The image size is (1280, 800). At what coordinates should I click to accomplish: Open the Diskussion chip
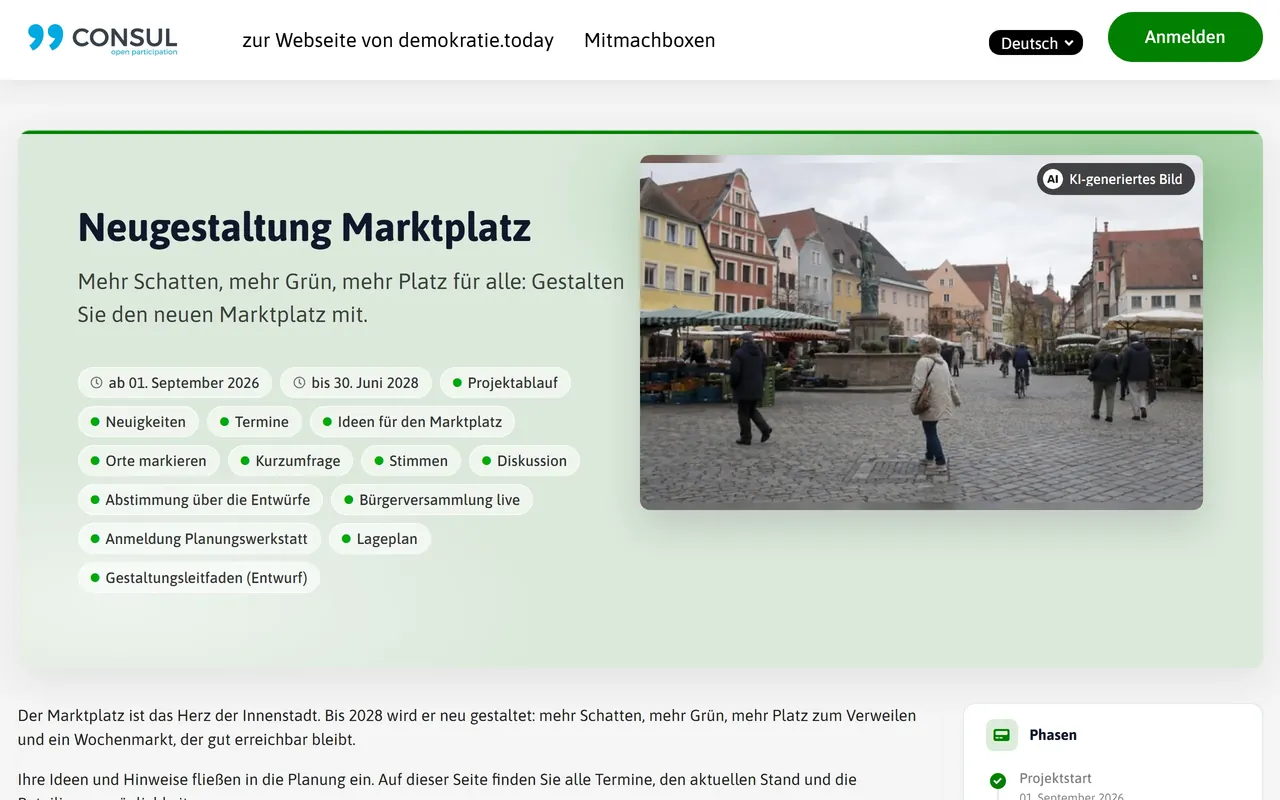(x=524, y=460)
